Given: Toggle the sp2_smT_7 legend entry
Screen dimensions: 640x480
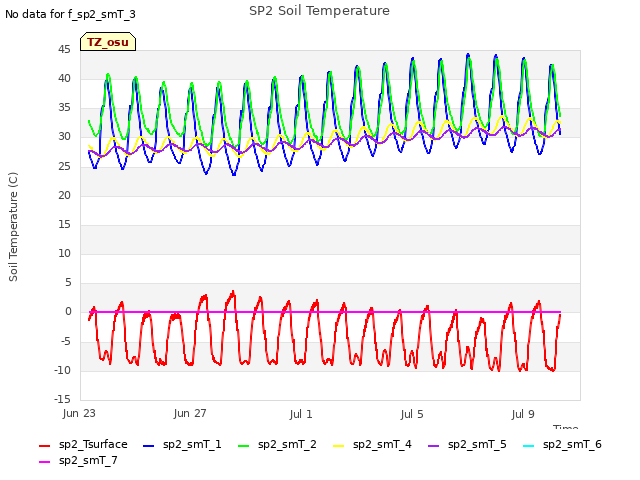Looking at the screenshot, I should [x=78, y=460].
